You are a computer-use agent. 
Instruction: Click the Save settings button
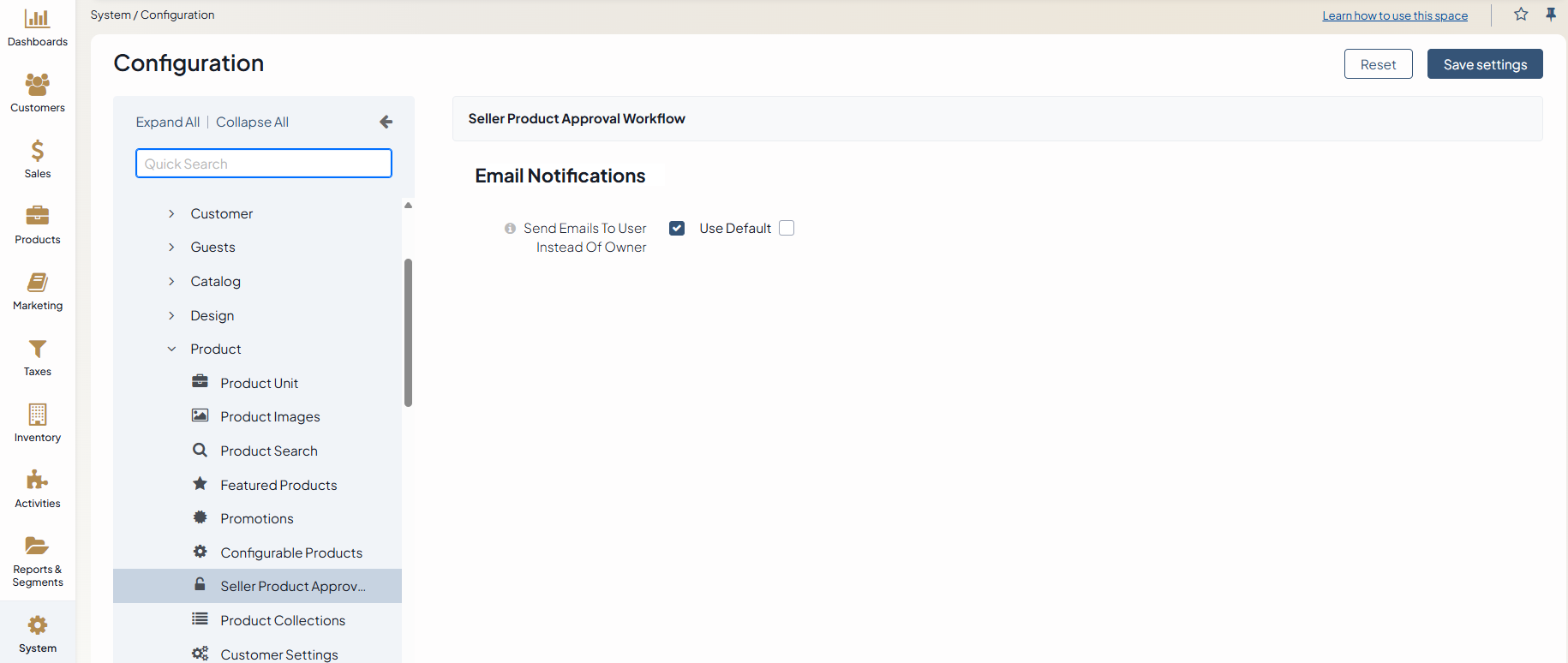[x=1484, y=64]
